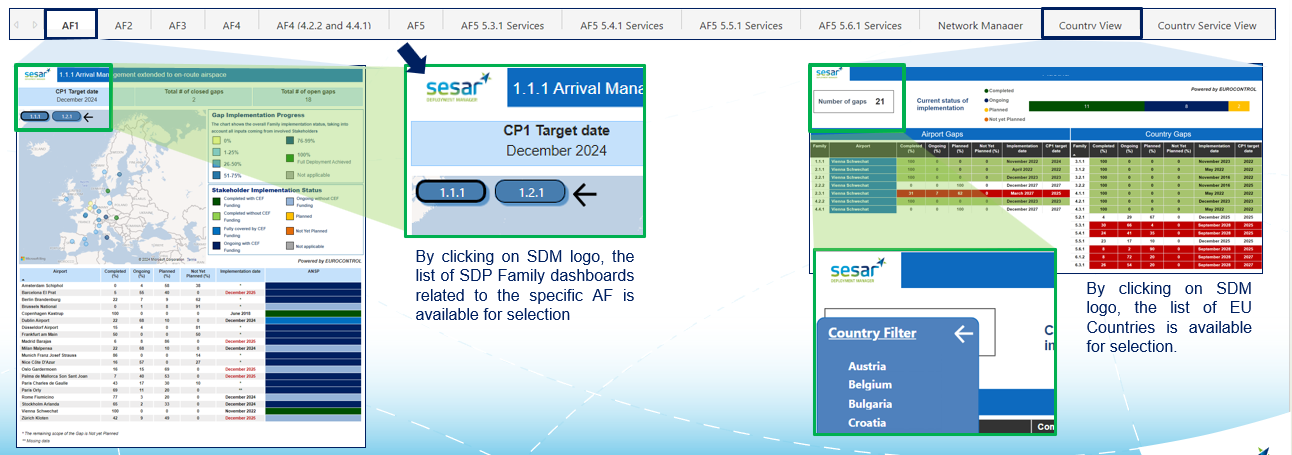Switch to the Country View tab

(x=1090, y=25)
